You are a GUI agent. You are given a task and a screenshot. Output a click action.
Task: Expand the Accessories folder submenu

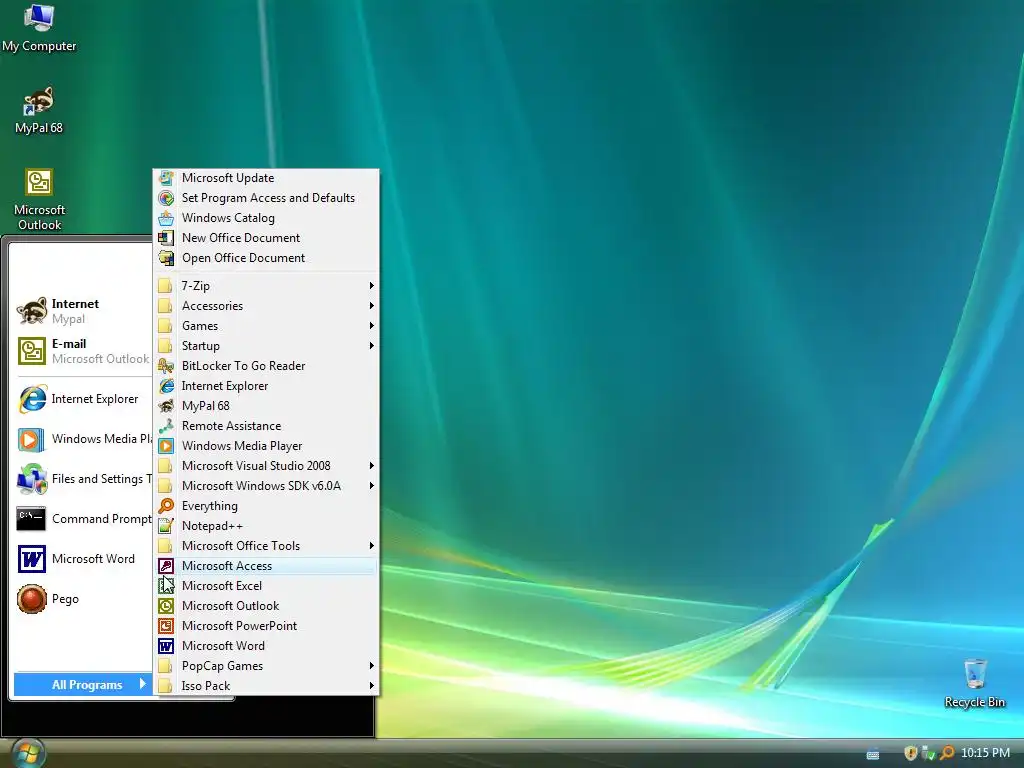(x=266, y=306)
